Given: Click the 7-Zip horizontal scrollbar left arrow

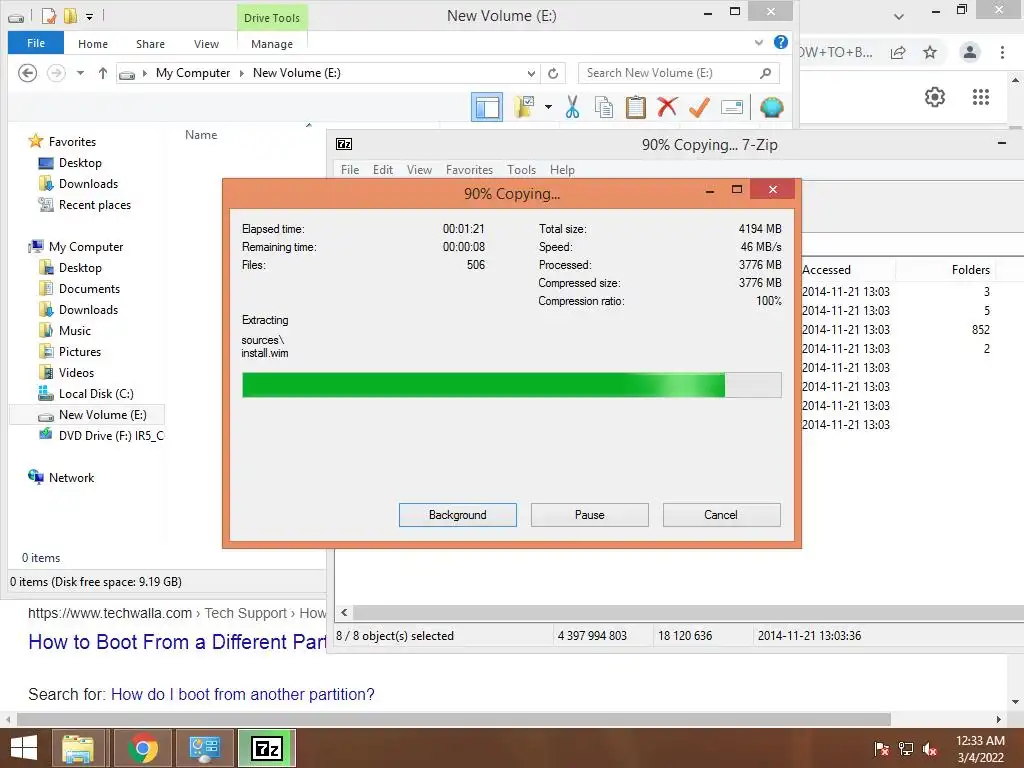Looking at the screenshot, I should click(344, 613).
